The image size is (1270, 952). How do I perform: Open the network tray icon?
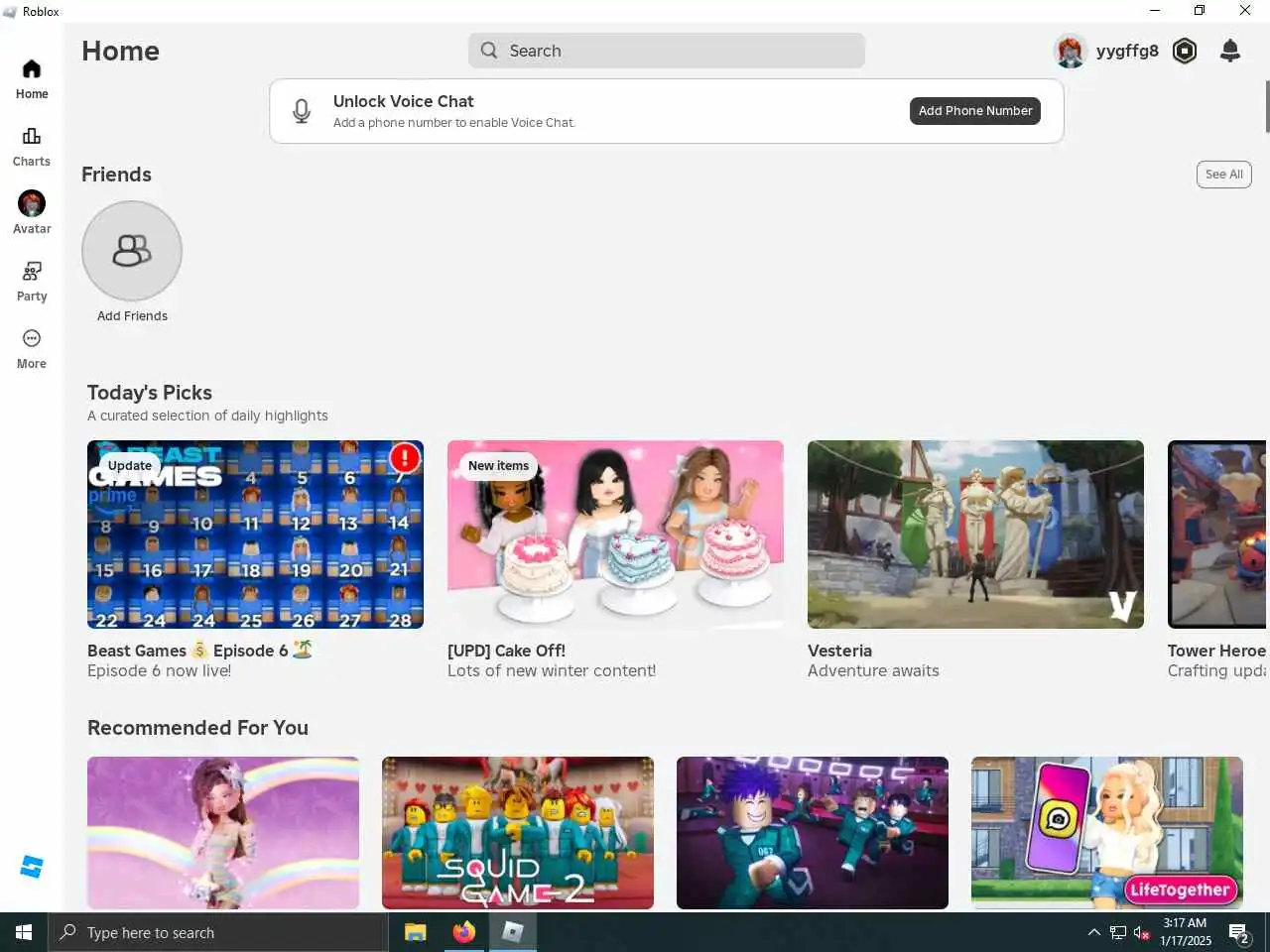(x=1118, y=932)
